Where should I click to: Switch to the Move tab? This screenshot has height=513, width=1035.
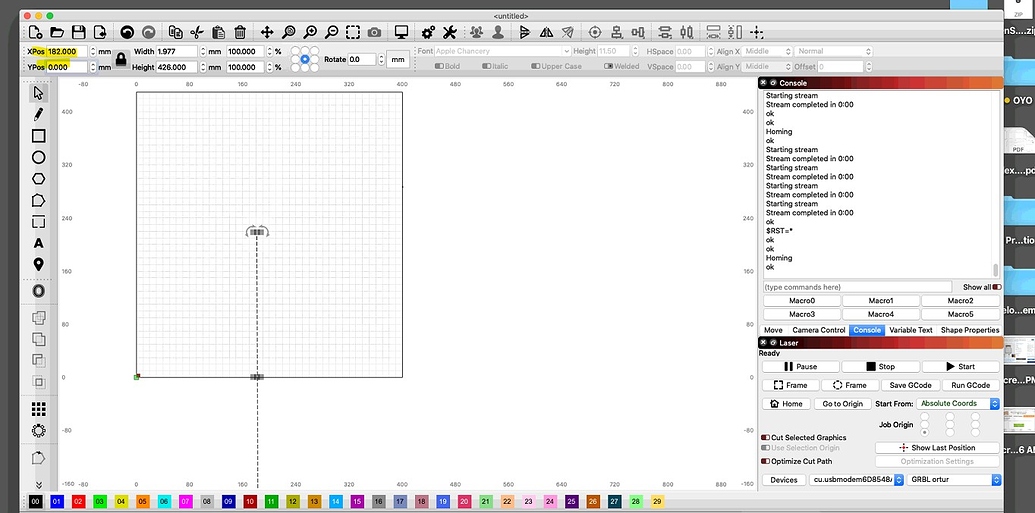point(773,330)
